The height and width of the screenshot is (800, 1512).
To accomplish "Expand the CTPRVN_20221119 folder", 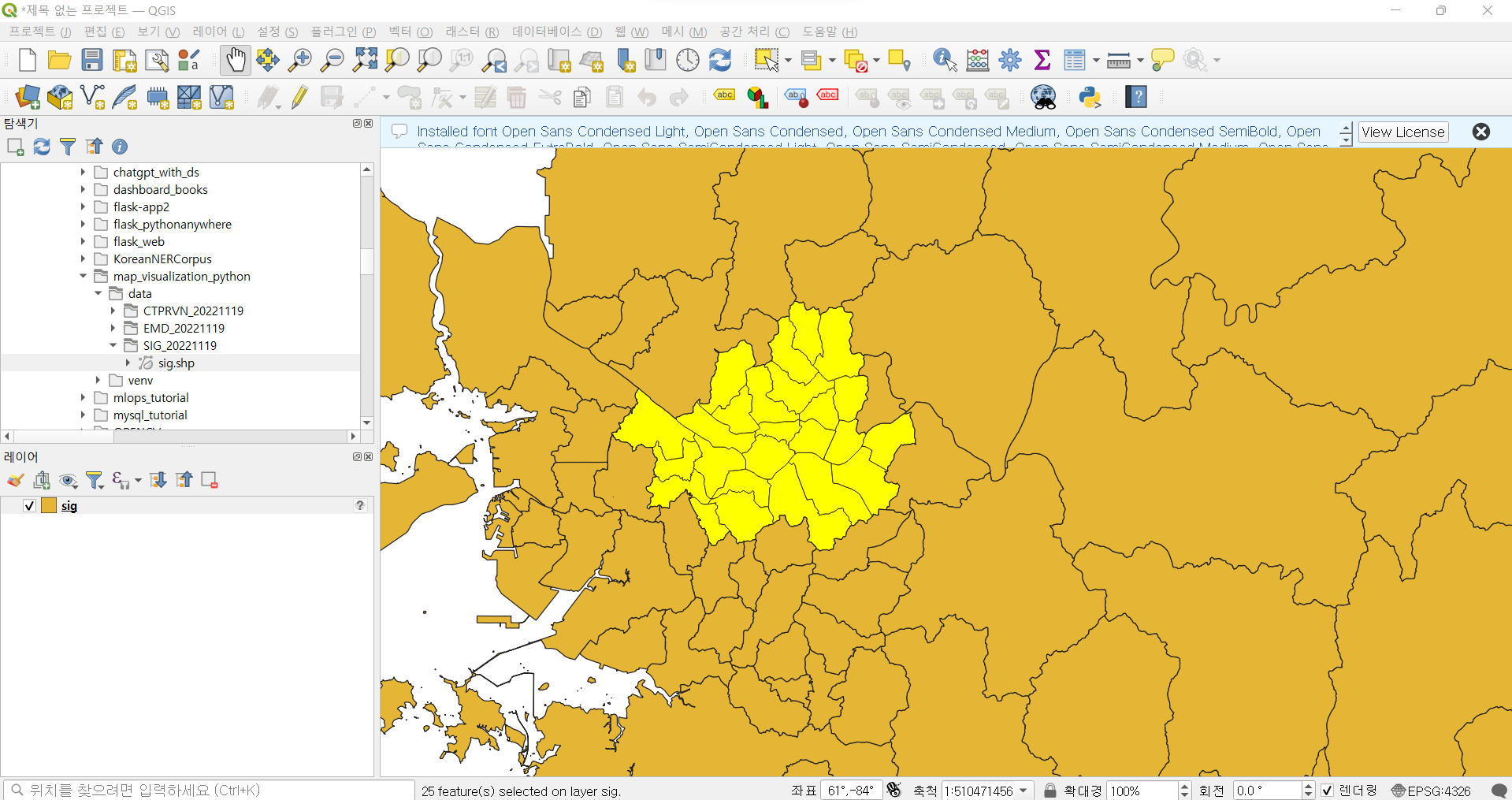I will point(113,311).
